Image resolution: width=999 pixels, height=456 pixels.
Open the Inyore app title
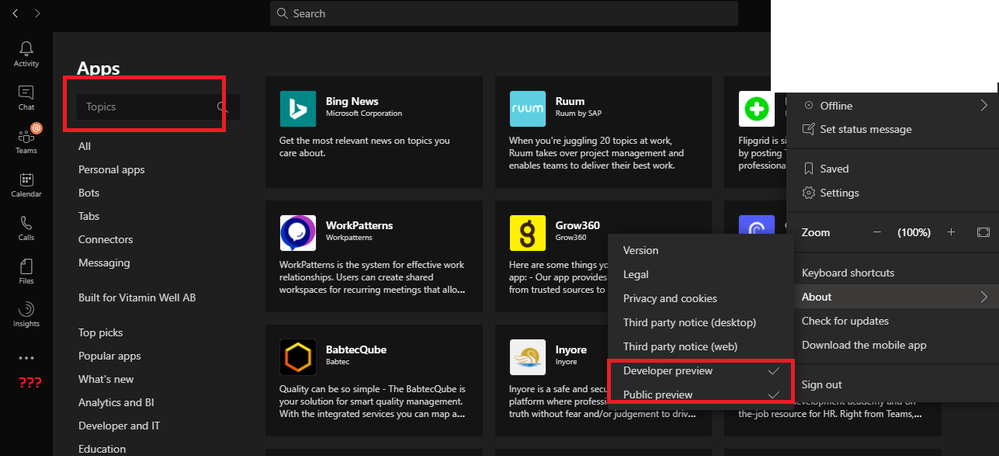click(x=571, y=350)
